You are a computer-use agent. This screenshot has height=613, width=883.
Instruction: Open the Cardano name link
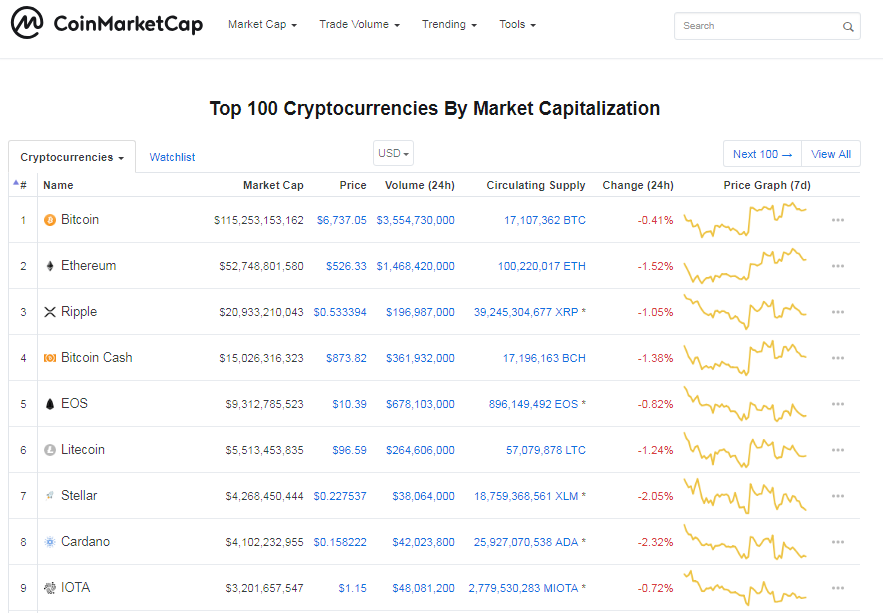[86, 542]
